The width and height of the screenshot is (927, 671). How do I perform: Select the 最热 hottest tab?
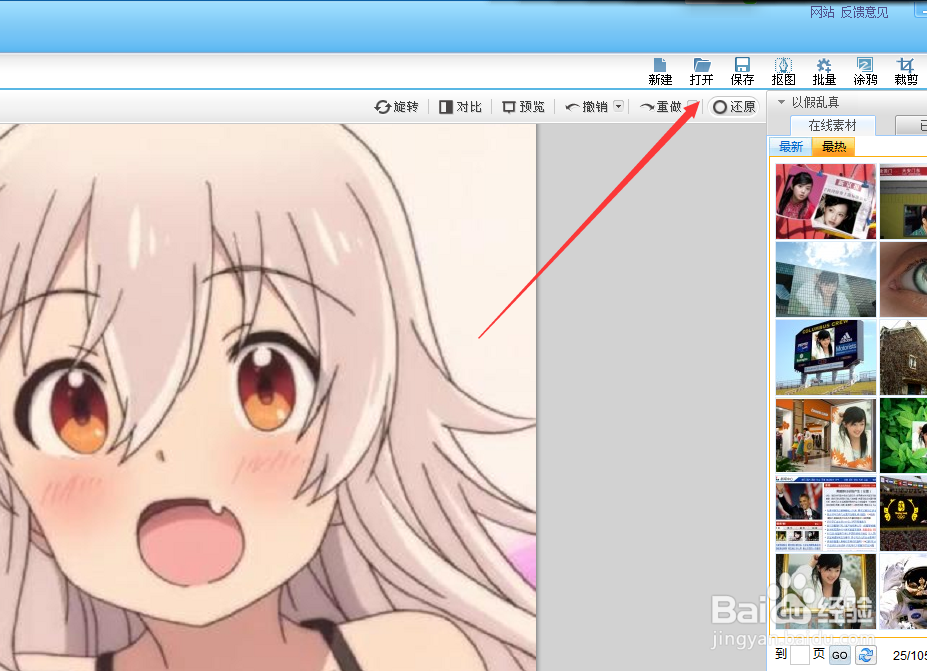pos(834,147)
